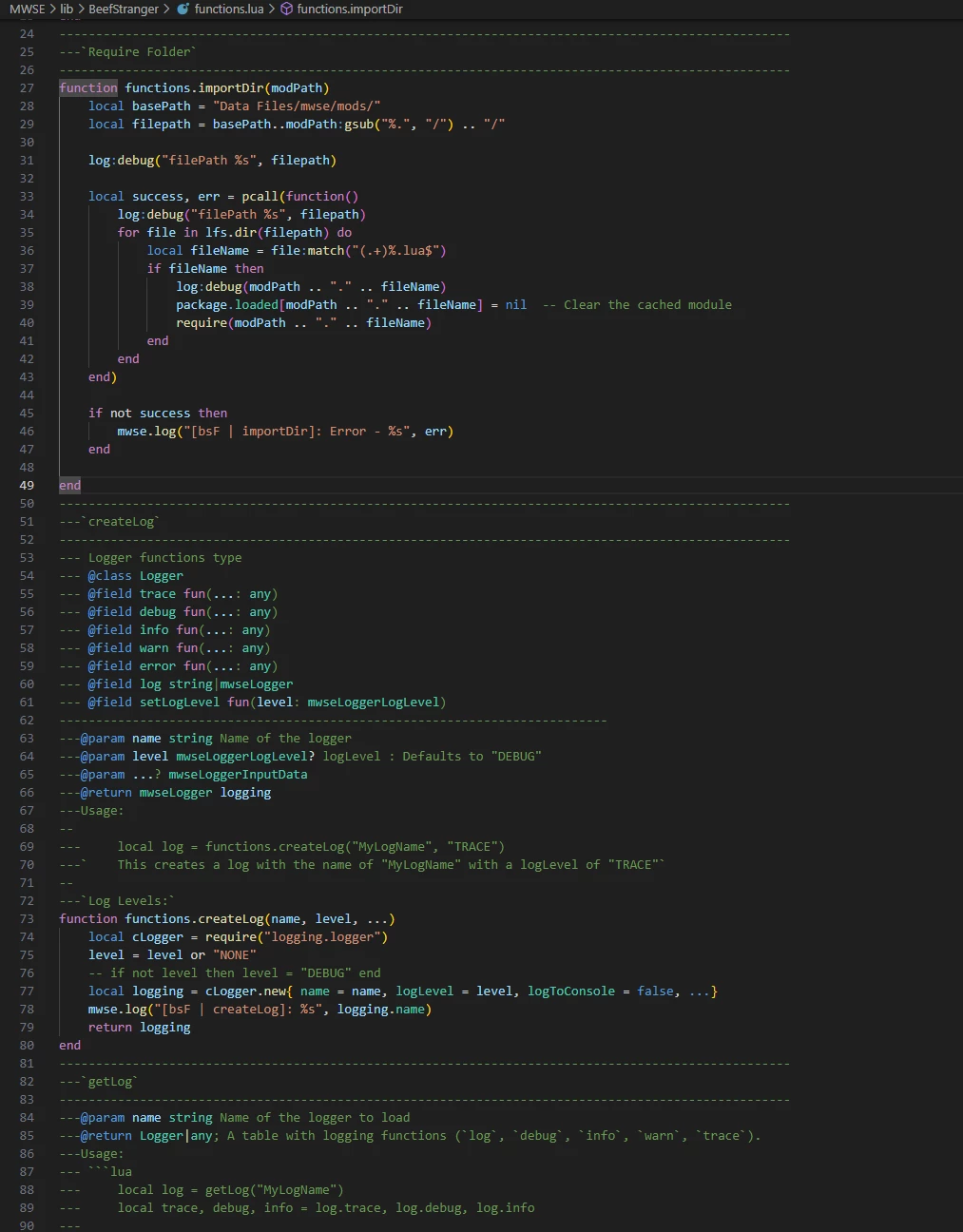The image size is (963, 1232).
Task: Click the require(modPath .. fileName) call on line 40
Action: [x=304, y=323]
